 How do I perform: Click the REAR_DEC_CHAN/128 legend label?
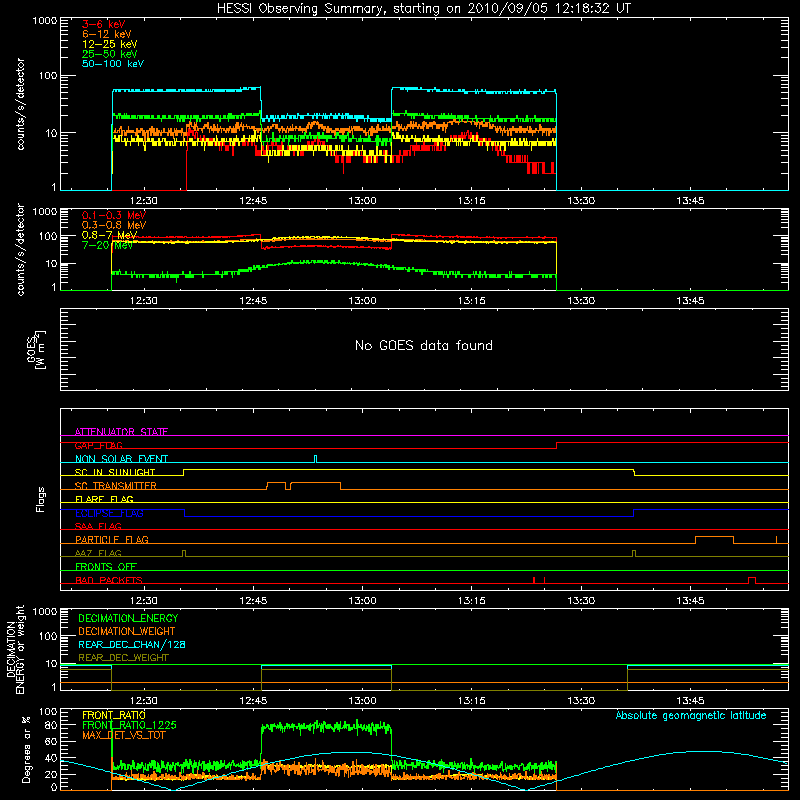pos(132,644)
